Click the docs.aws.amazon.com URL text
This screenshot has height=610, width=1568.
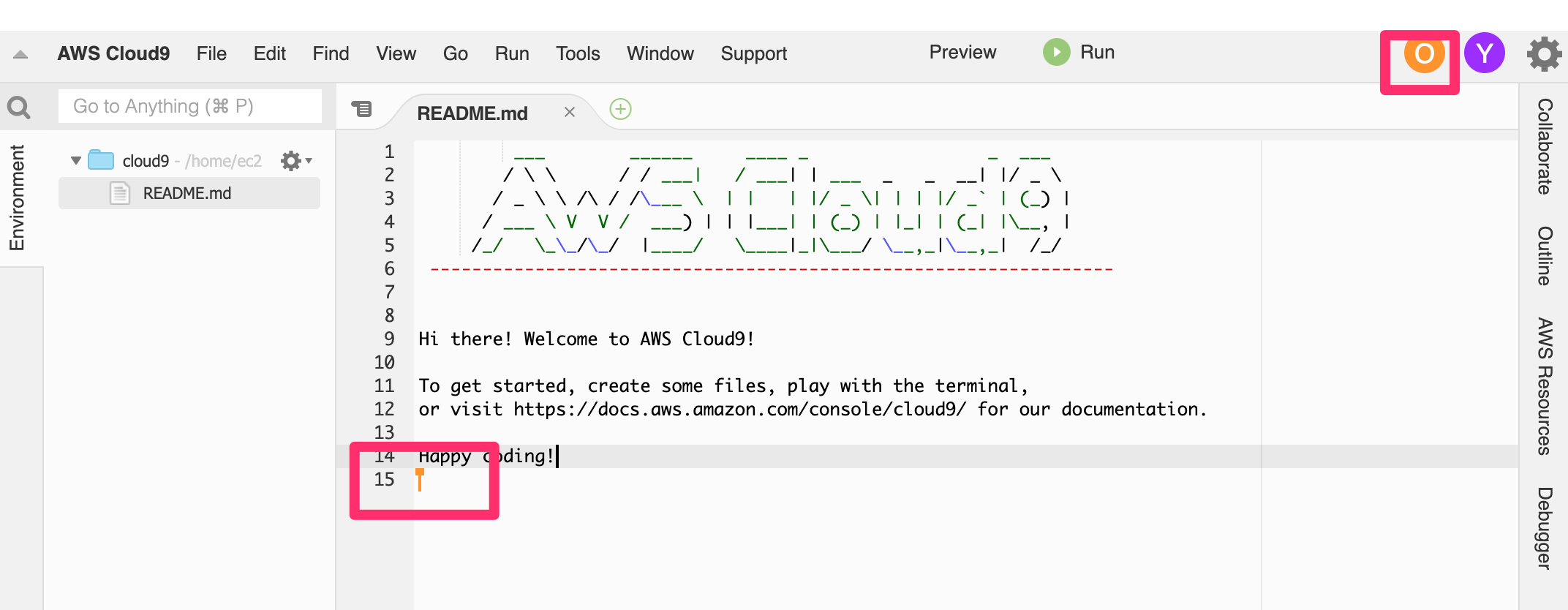[x=739, y=409]
